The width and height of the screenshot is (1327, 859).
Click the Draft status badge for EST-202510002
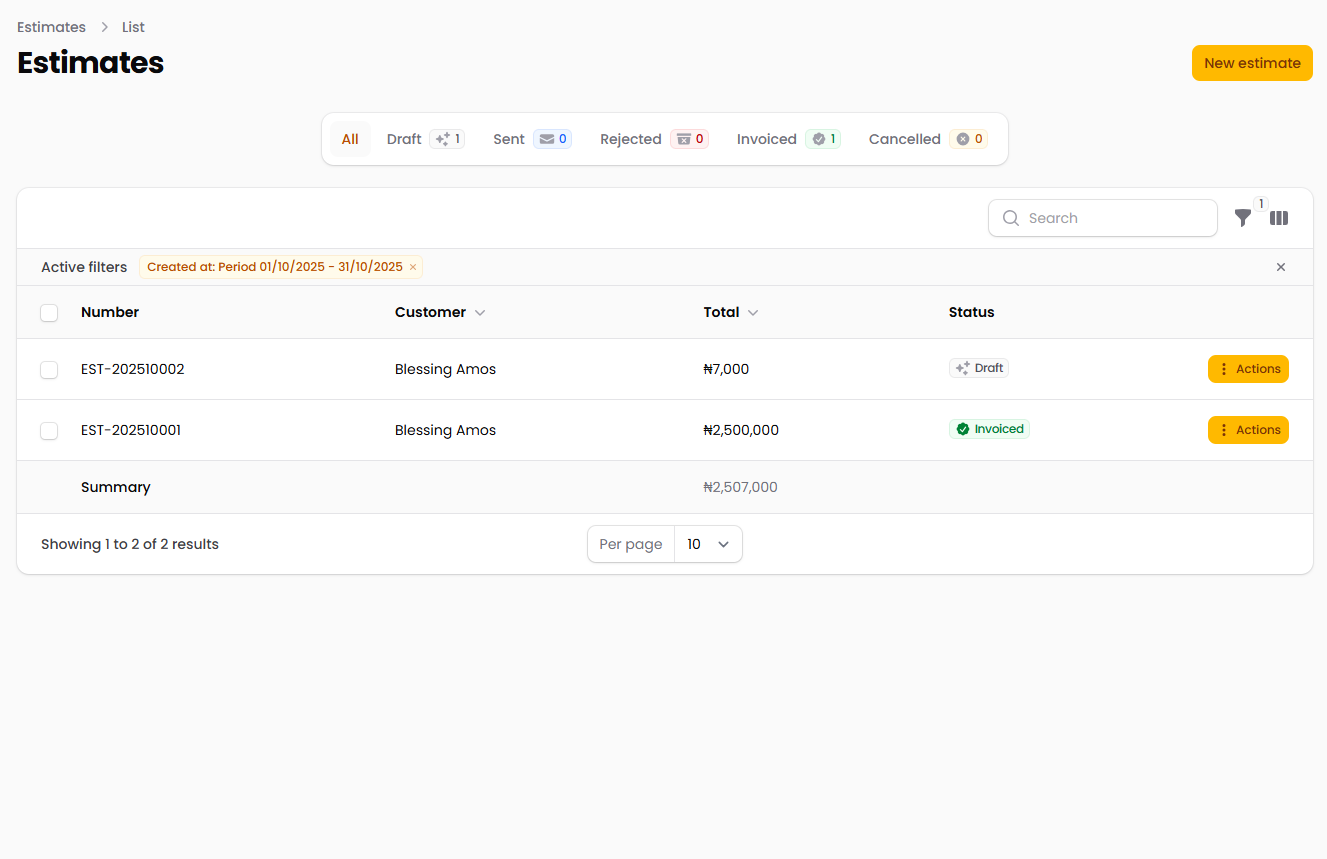(979, 368)
